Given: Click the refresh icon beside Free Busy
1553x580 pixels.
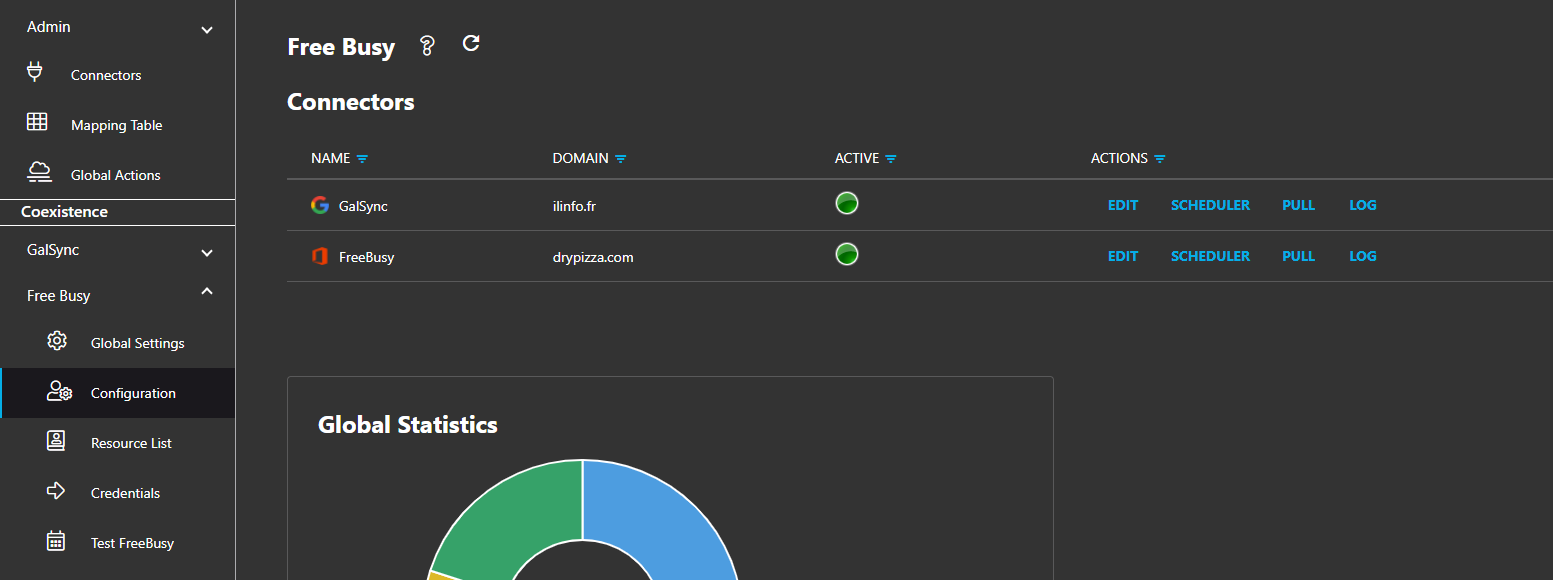Looking at the screenshot, I should click(471, 43).
